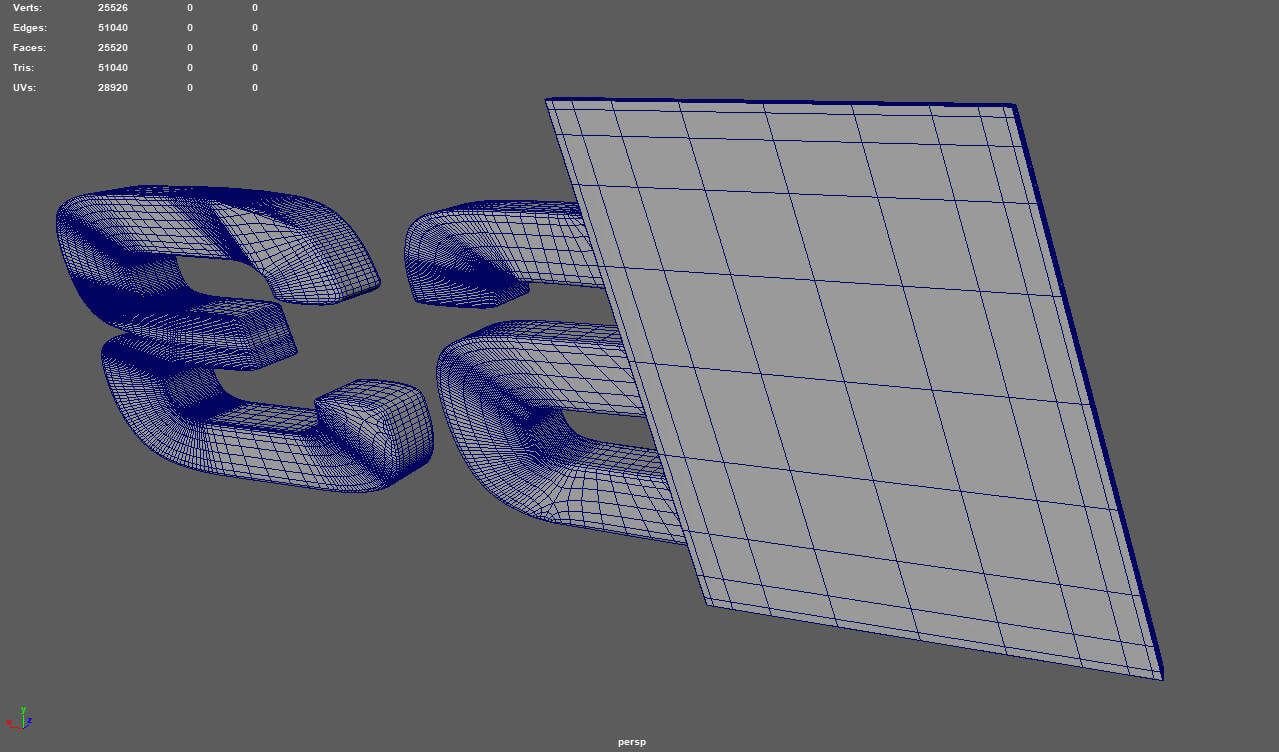The height and width of the screenshot is (752, 1279).
Task: Click the Edges label in the heads-up display
Action: (30, 28)
